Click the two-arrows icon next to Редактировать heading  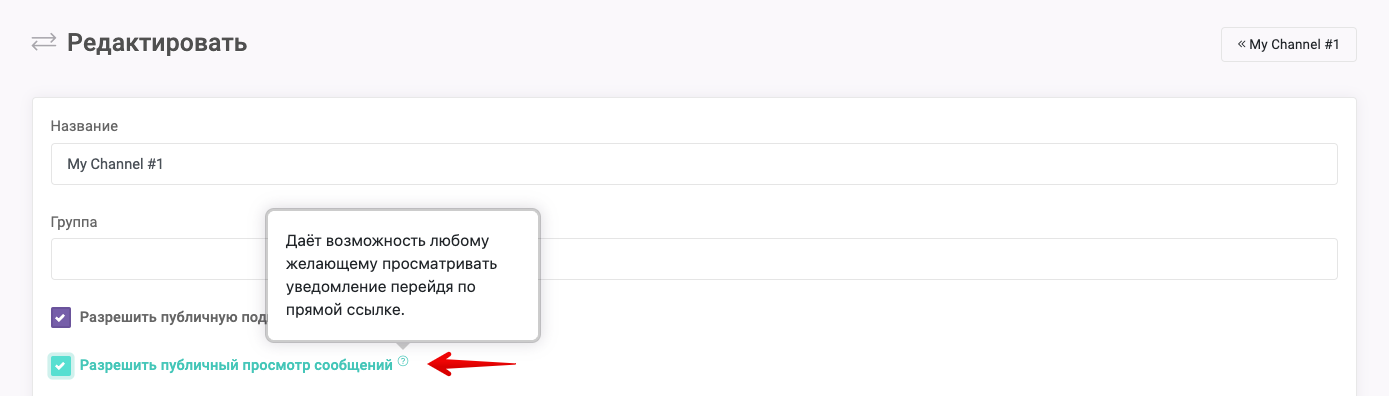pos(43,42)
